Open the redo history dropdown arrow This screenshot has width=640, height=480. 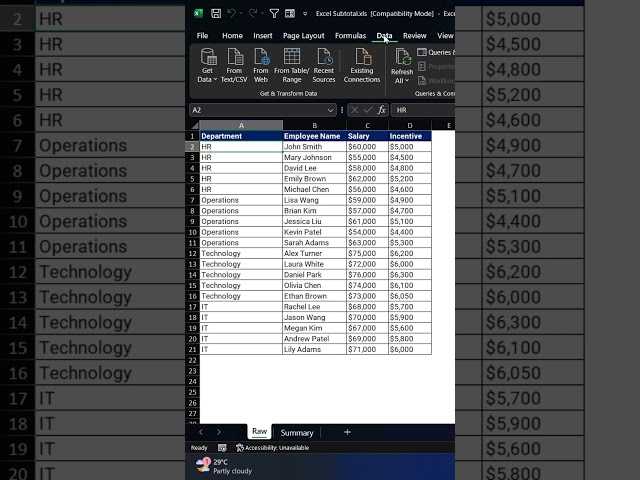point(262,14)
